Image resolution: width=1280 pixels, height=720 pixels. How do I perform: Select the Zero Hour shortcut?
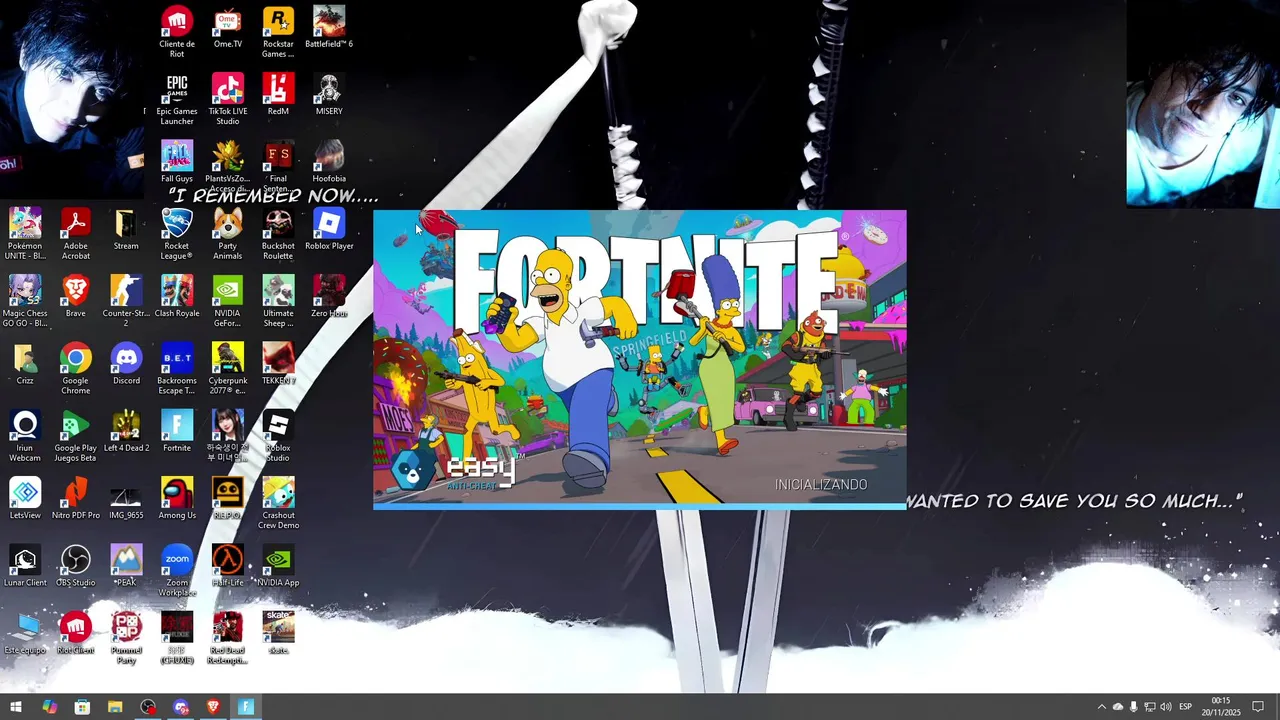coord(329,296)
